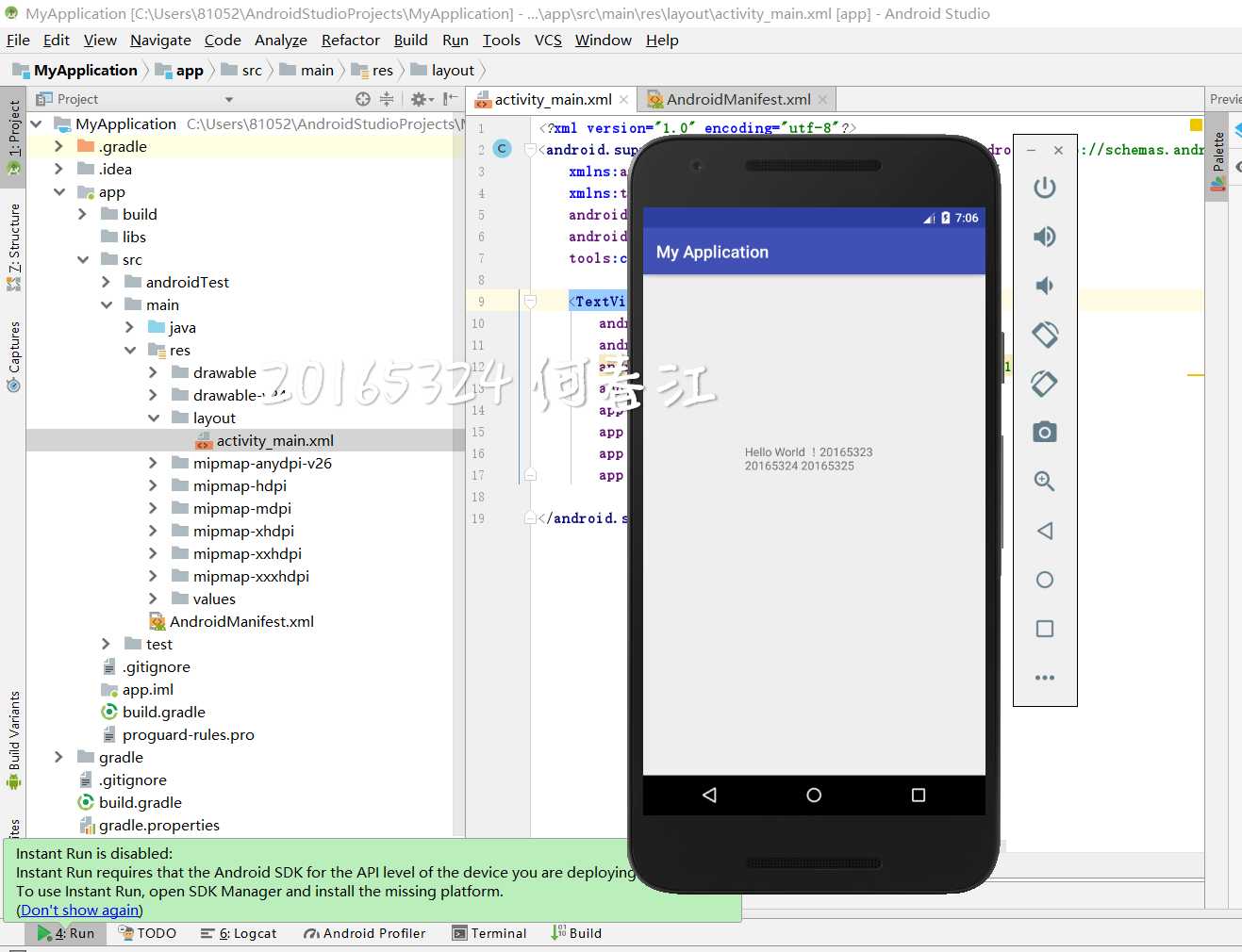This screenshot has width=1242, height=952.
Task: Collapse the res folder
Action: 130,351
